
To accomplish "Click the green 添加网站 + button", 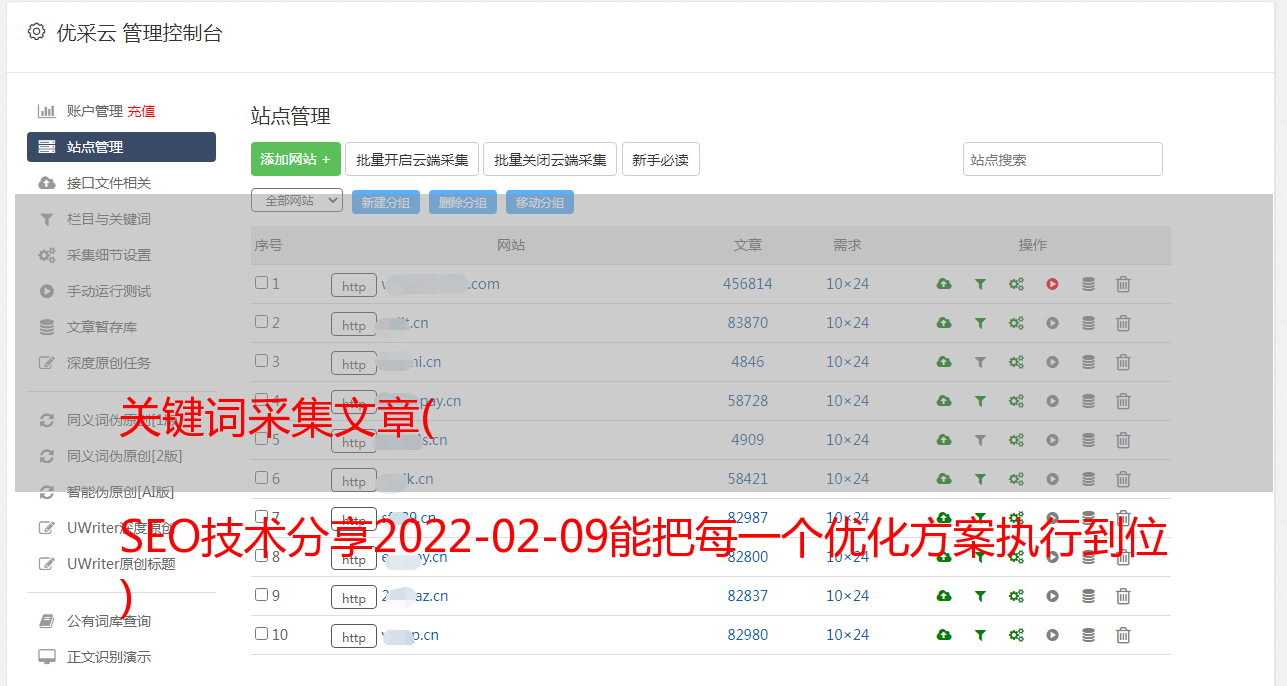I will click(x=296, y=159).
